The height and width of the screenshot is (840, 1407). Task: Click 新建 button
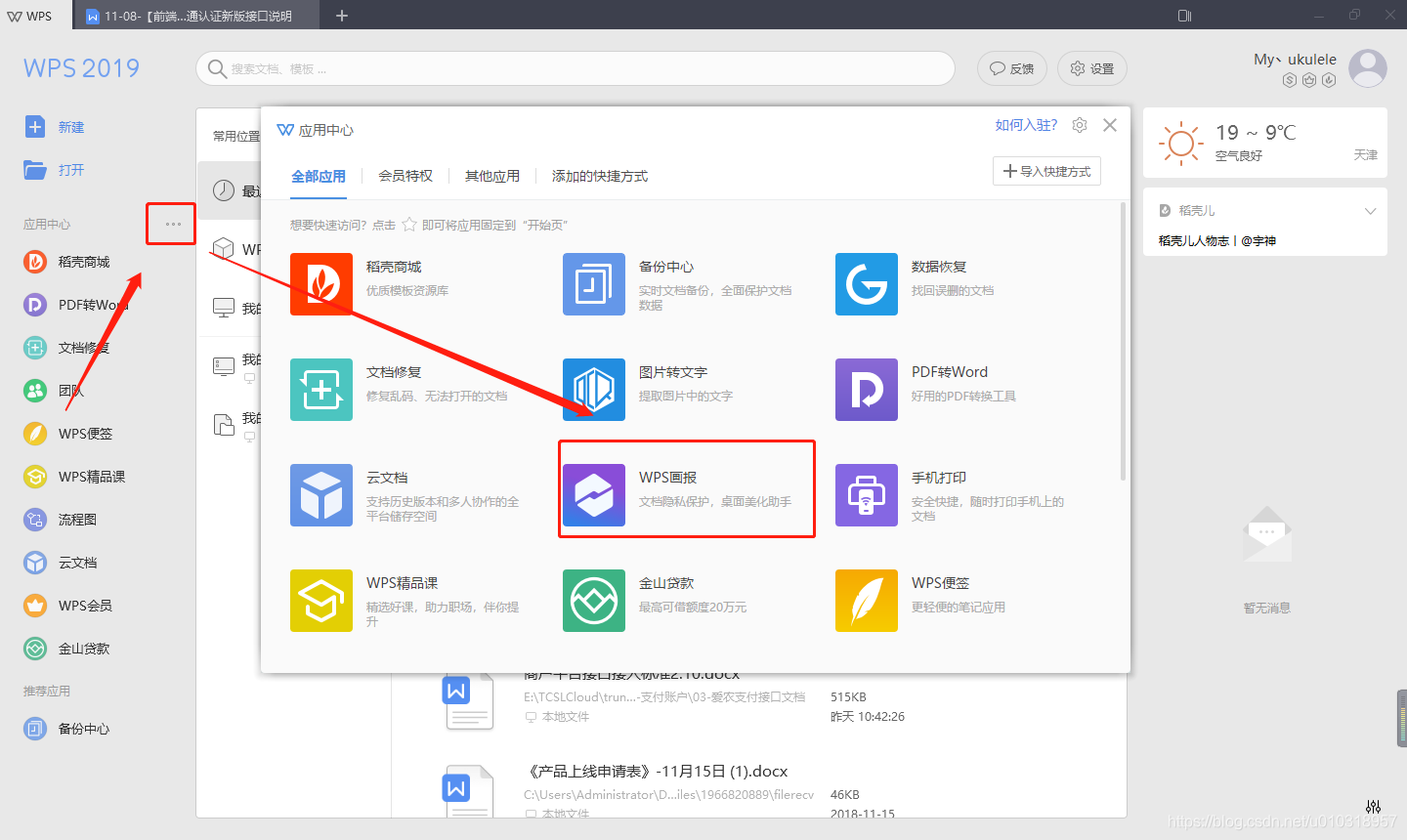pos(55,127)
